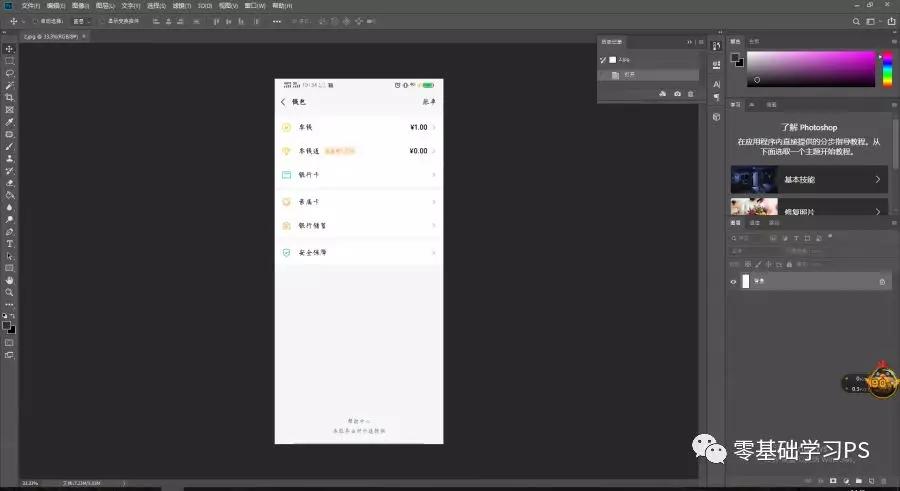Image resolution: width=900 pixels, height=491 pixels.
Task: Select the Move tool in the toolbox
Action: (9, 49)
